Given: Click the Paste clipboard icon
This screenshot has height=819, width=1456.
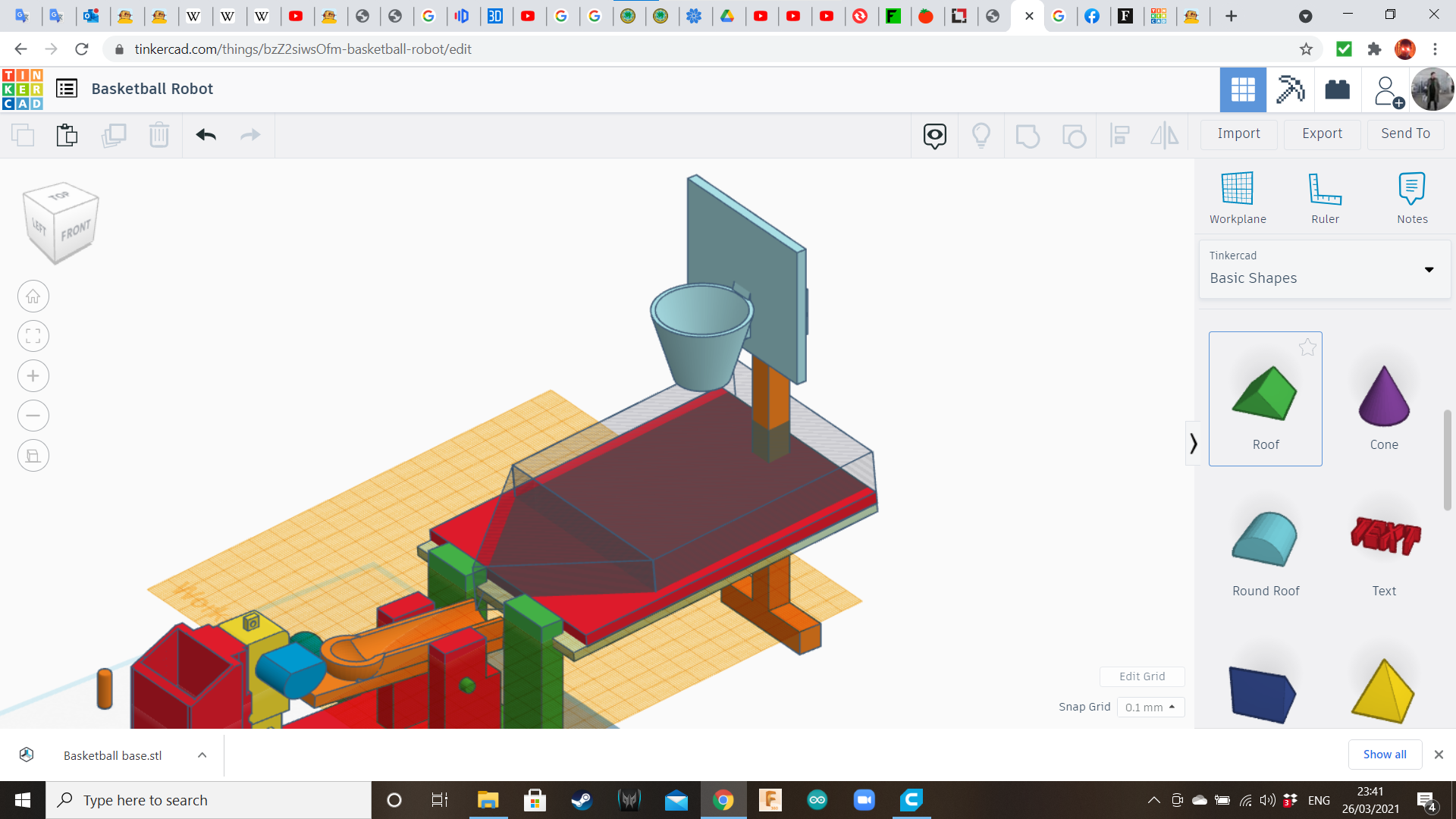Looking at the screenshot, I should click(67, 135).
